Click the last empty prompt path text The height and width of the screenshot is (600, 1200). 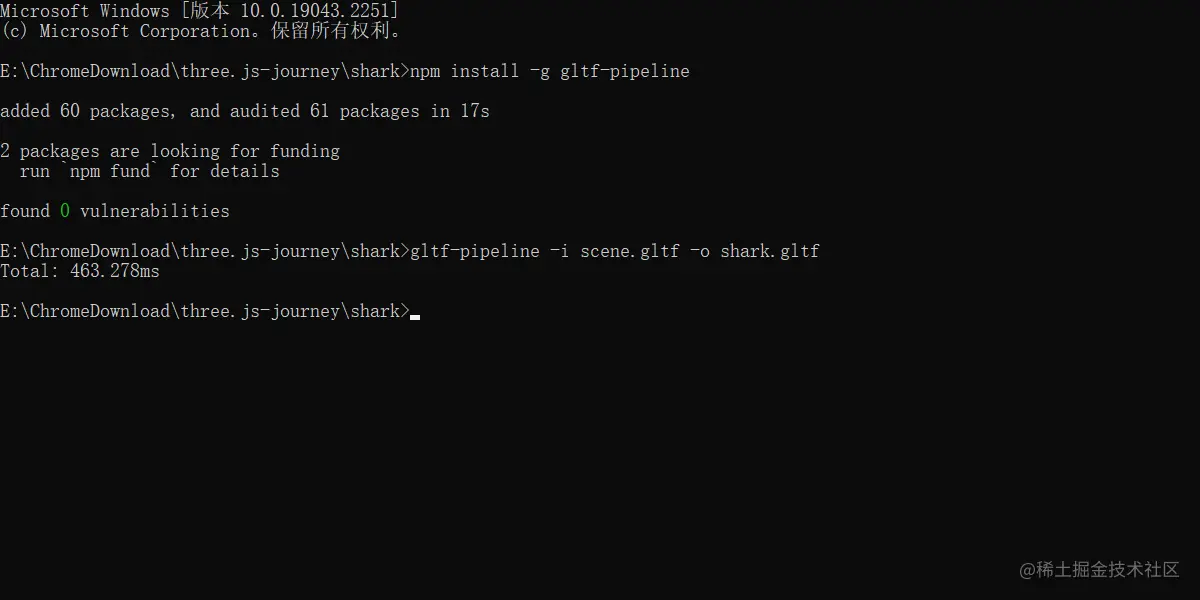click(x=205, y=311)
